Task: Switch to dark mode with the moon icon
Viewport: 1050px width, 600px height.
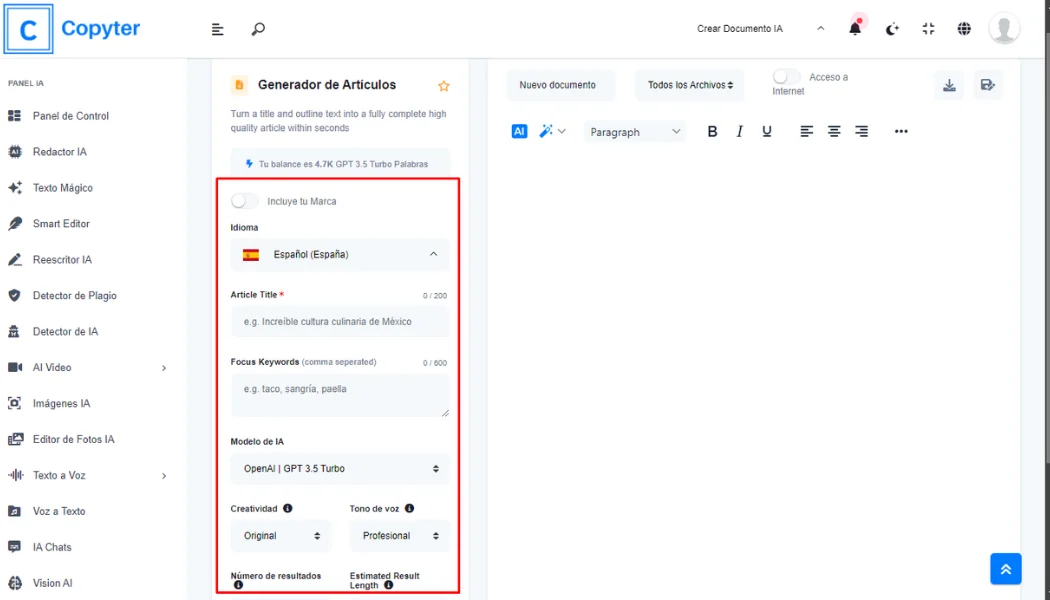Action: click(891, 29)
